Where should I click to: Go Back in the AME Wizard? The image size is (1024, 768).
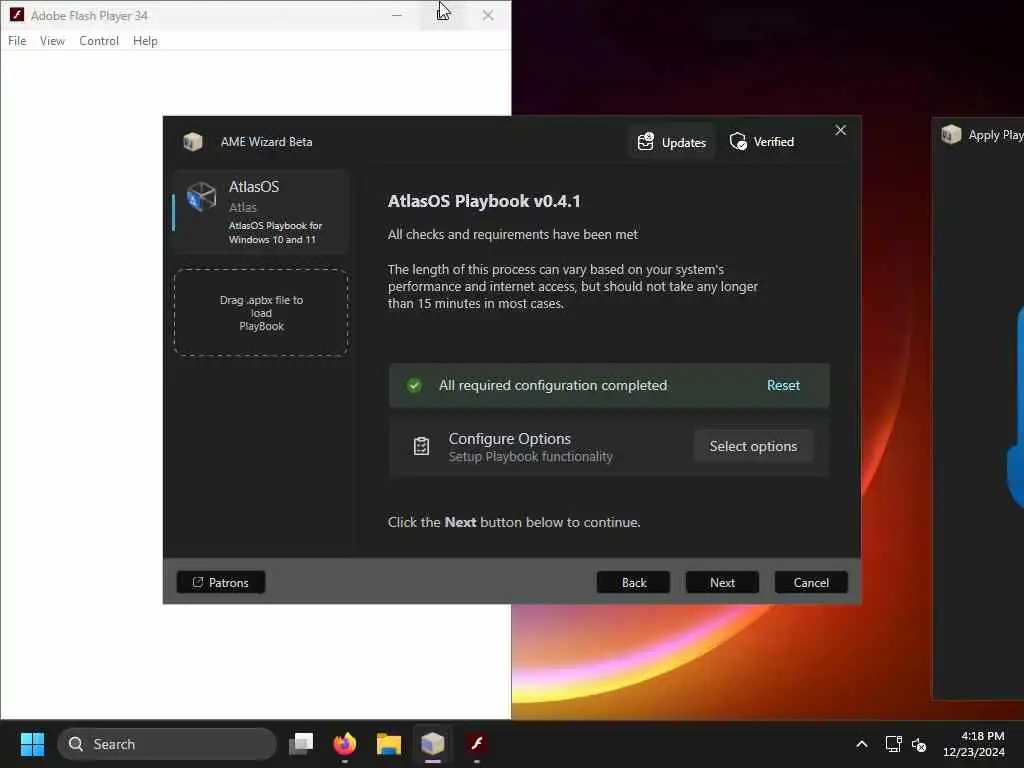(633, 583)
